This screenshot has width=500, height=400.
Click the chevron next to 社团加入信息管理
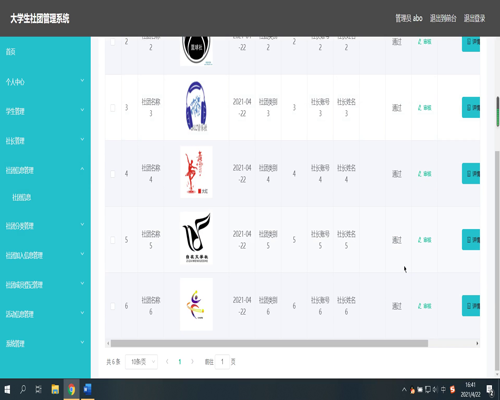tap(82, 254)
